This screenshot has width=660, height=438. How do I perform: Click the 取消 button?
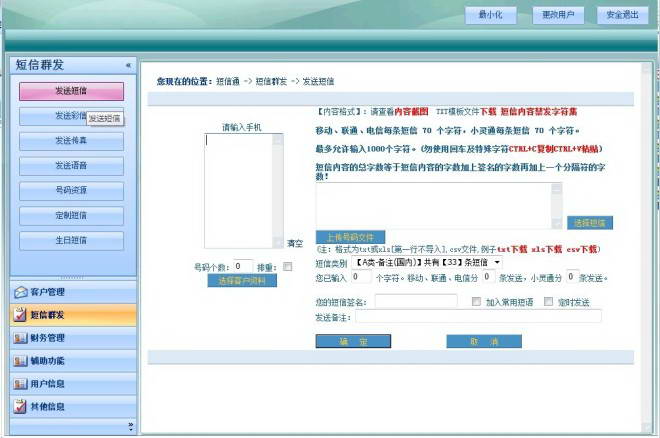(x=484, y=341)
